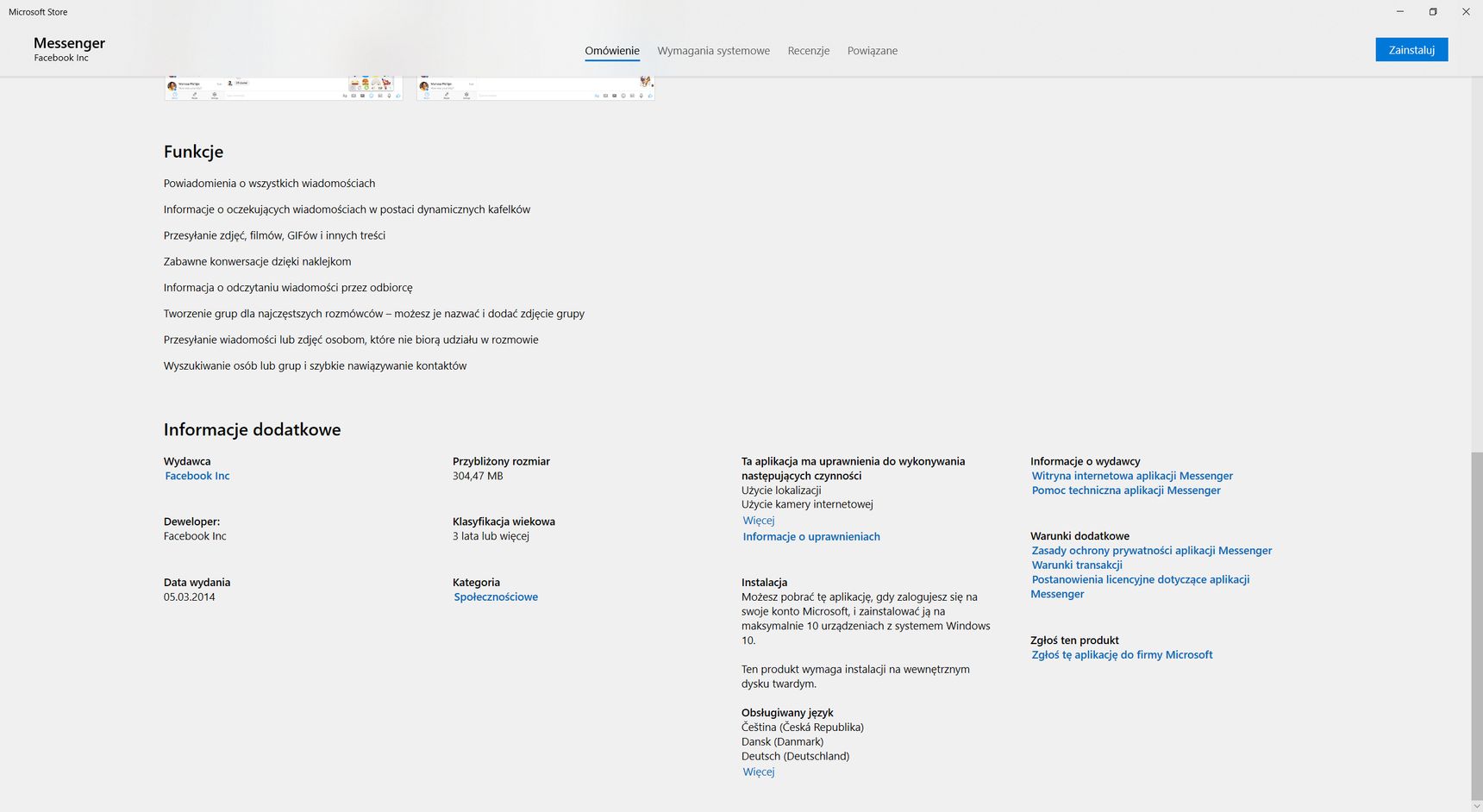Click the release date 05.03.2014
The image size is (1483, 812).
point(189,597)
